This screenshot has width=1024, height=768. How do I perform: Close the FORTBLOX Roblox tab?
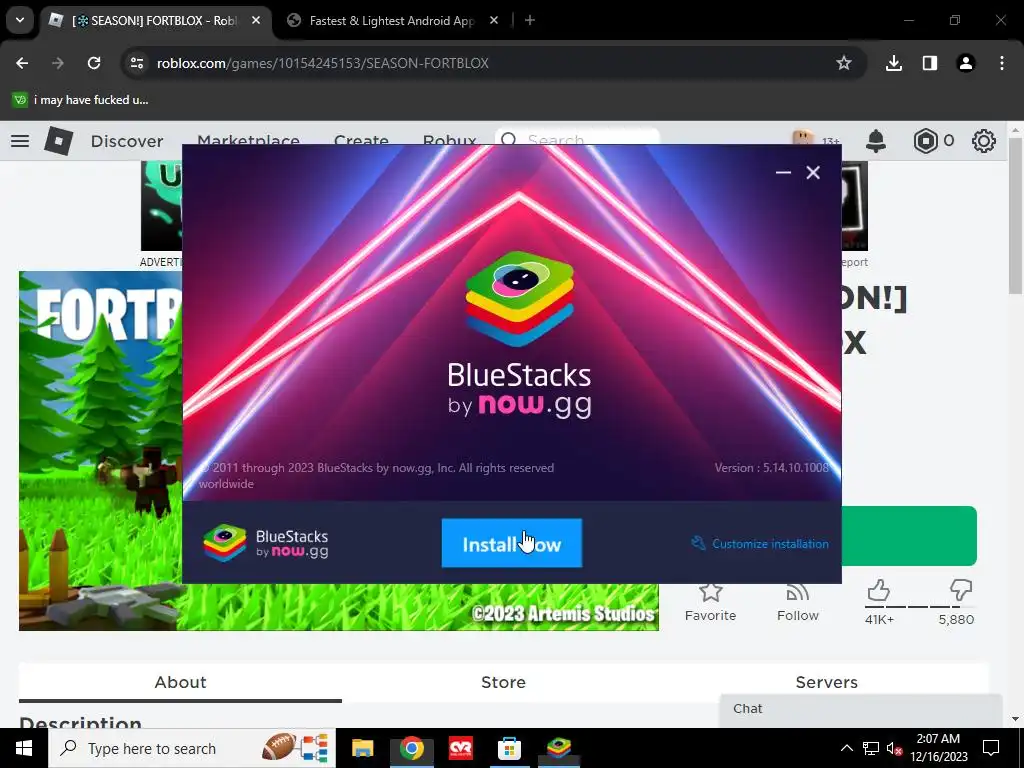(256, 20)
